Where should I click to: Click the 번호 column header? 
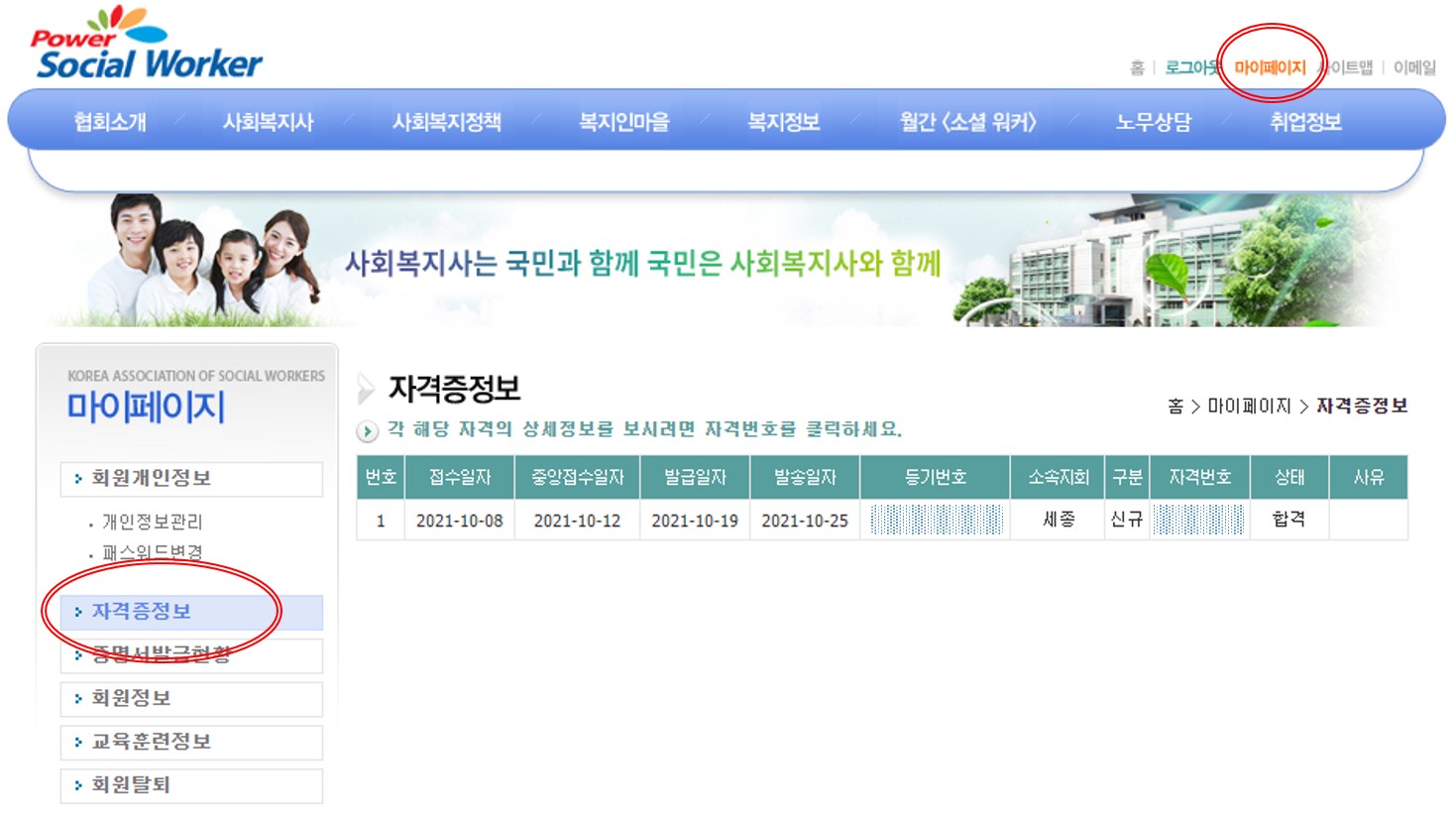(381, 477)
